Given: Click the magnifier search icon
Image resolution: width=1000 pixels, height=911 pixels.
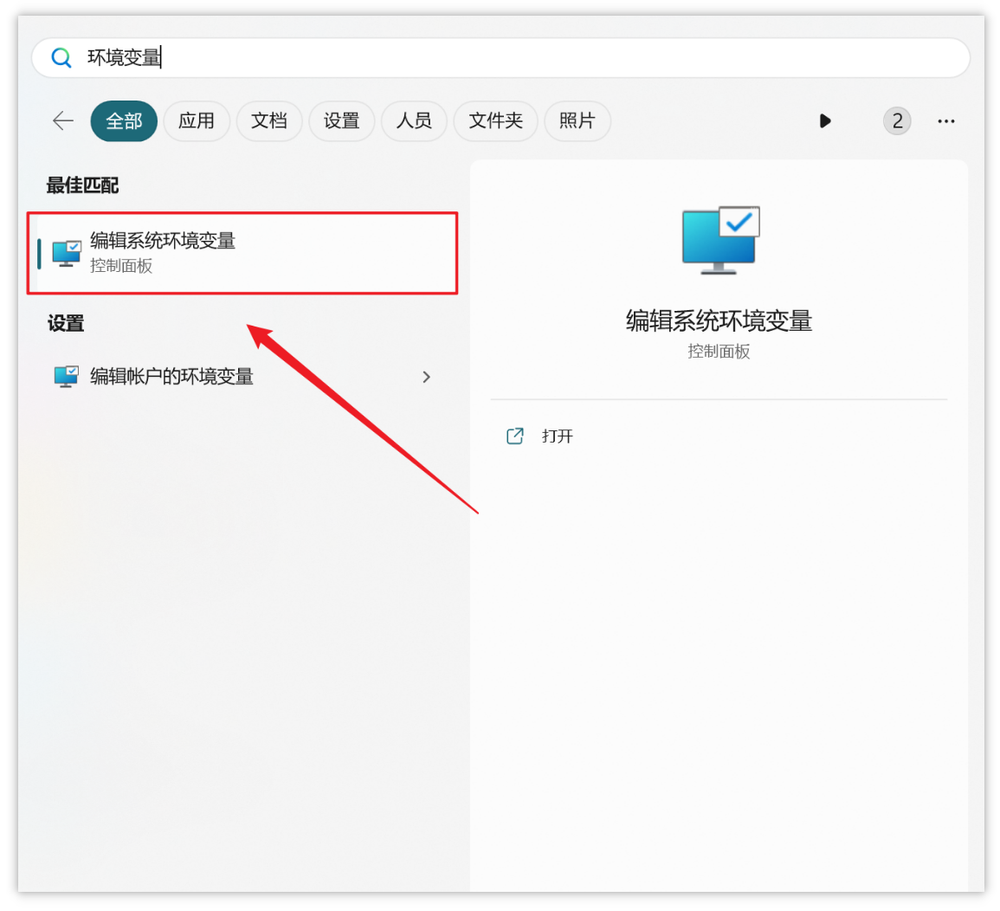Looking at the screenshot, I should 61,57.
